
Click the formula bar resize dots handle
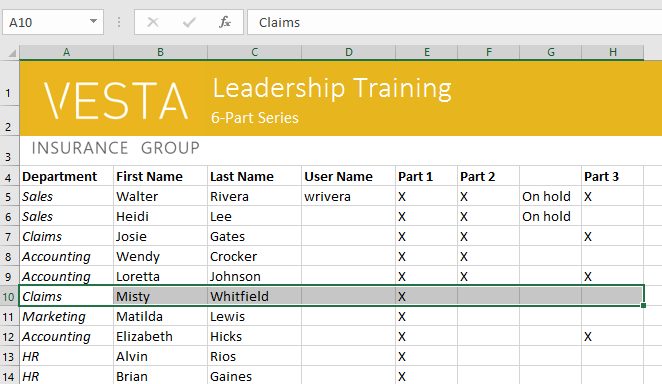coord(119,22)
